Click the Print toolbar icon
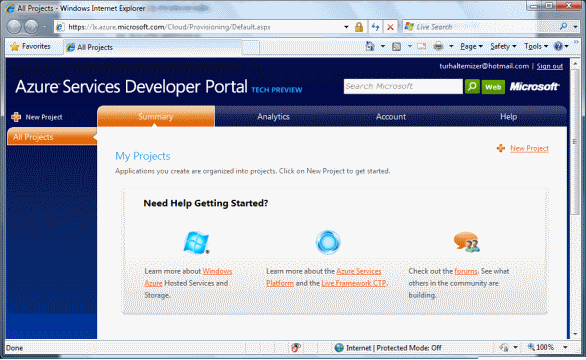Viewport: 586px width, 360px height. (x=438, y=46)
